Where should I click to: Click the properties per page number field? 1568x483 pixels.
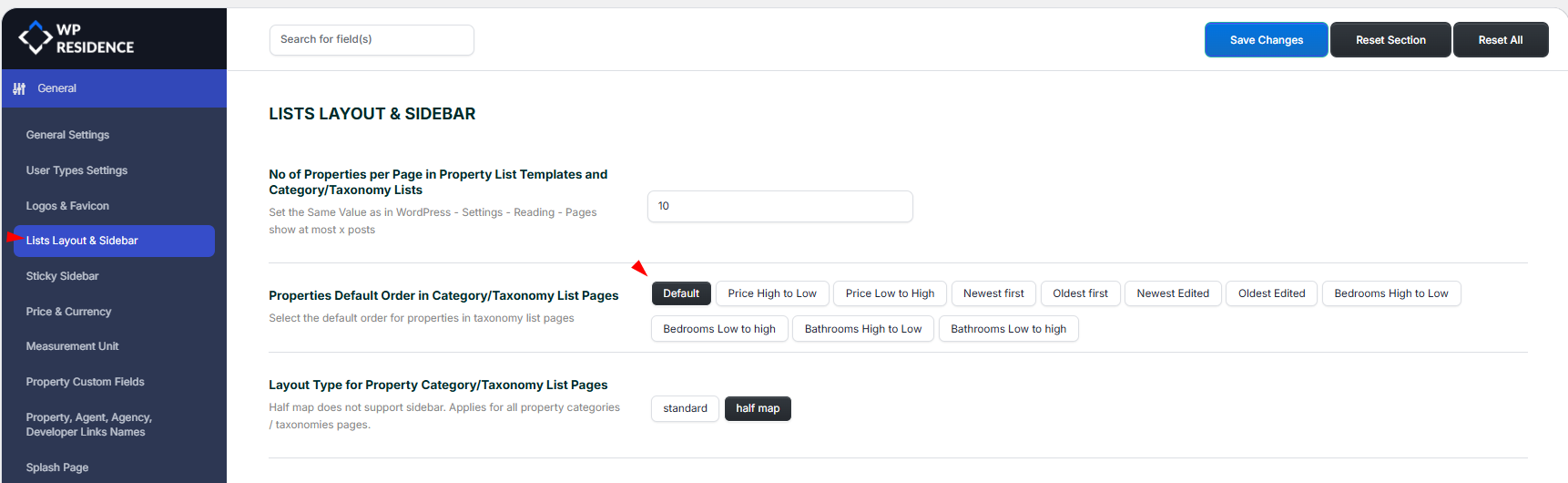[779, 206]
